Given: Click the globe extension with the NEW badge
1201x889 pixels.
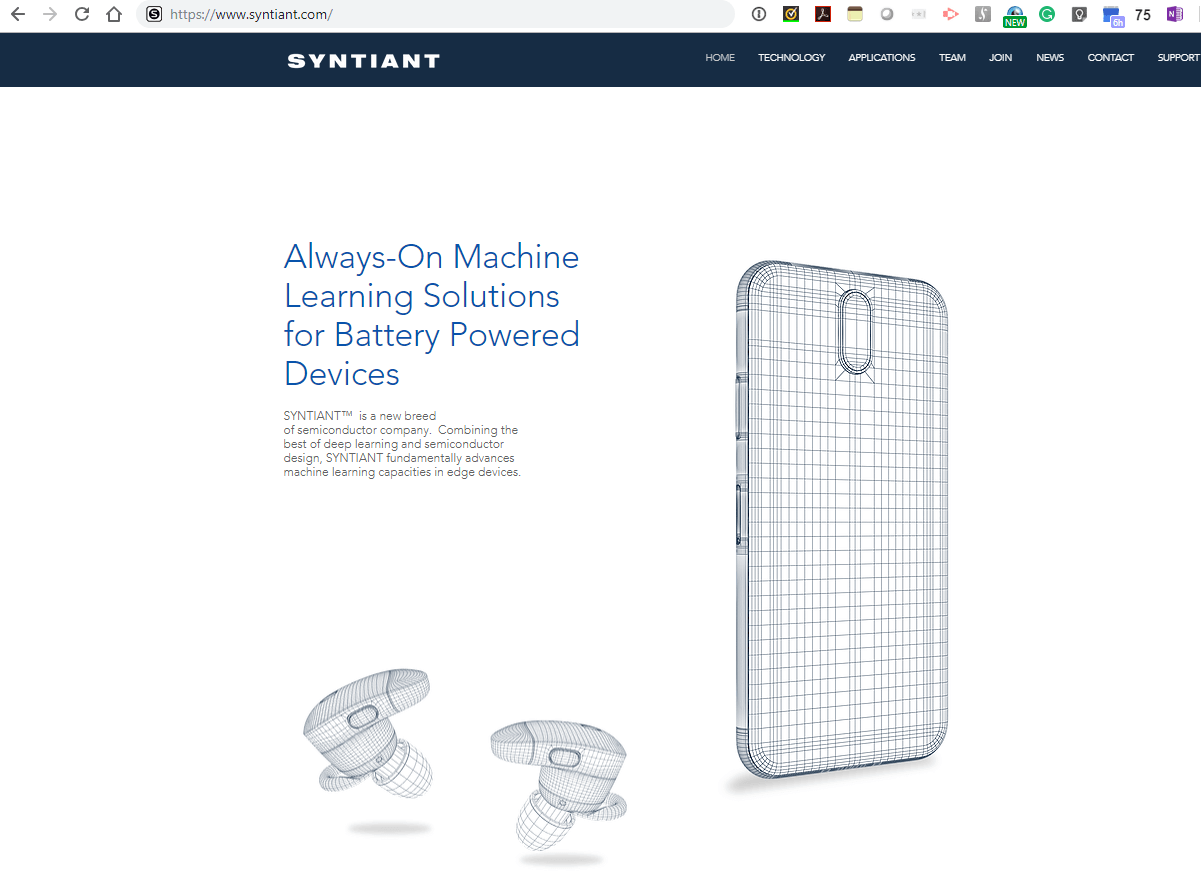Looking at the screenshot, I should click(x=1014, y=14).
